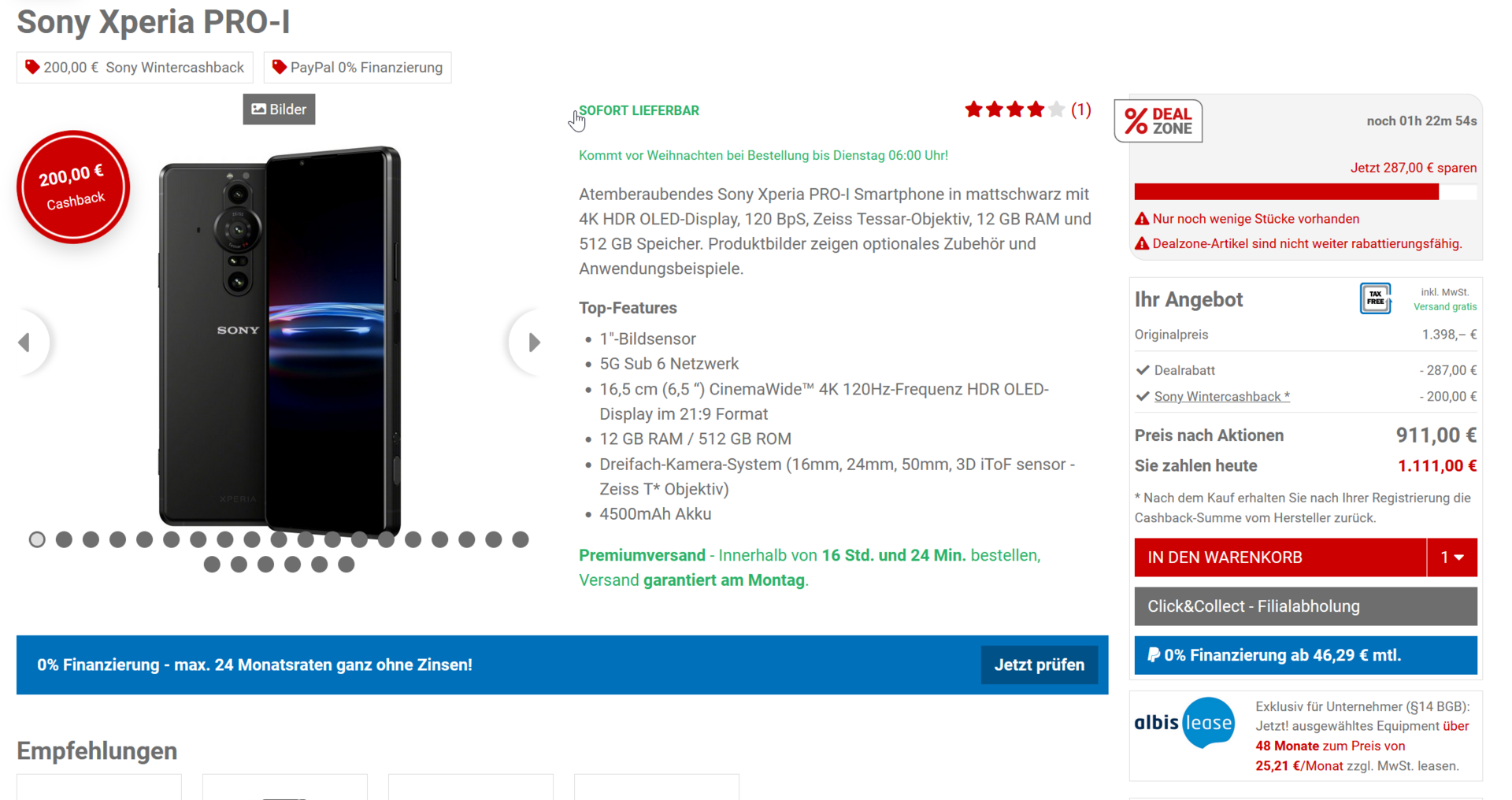Open 0% Finanzierung ab 46,29 € option

click(1306, 655)
